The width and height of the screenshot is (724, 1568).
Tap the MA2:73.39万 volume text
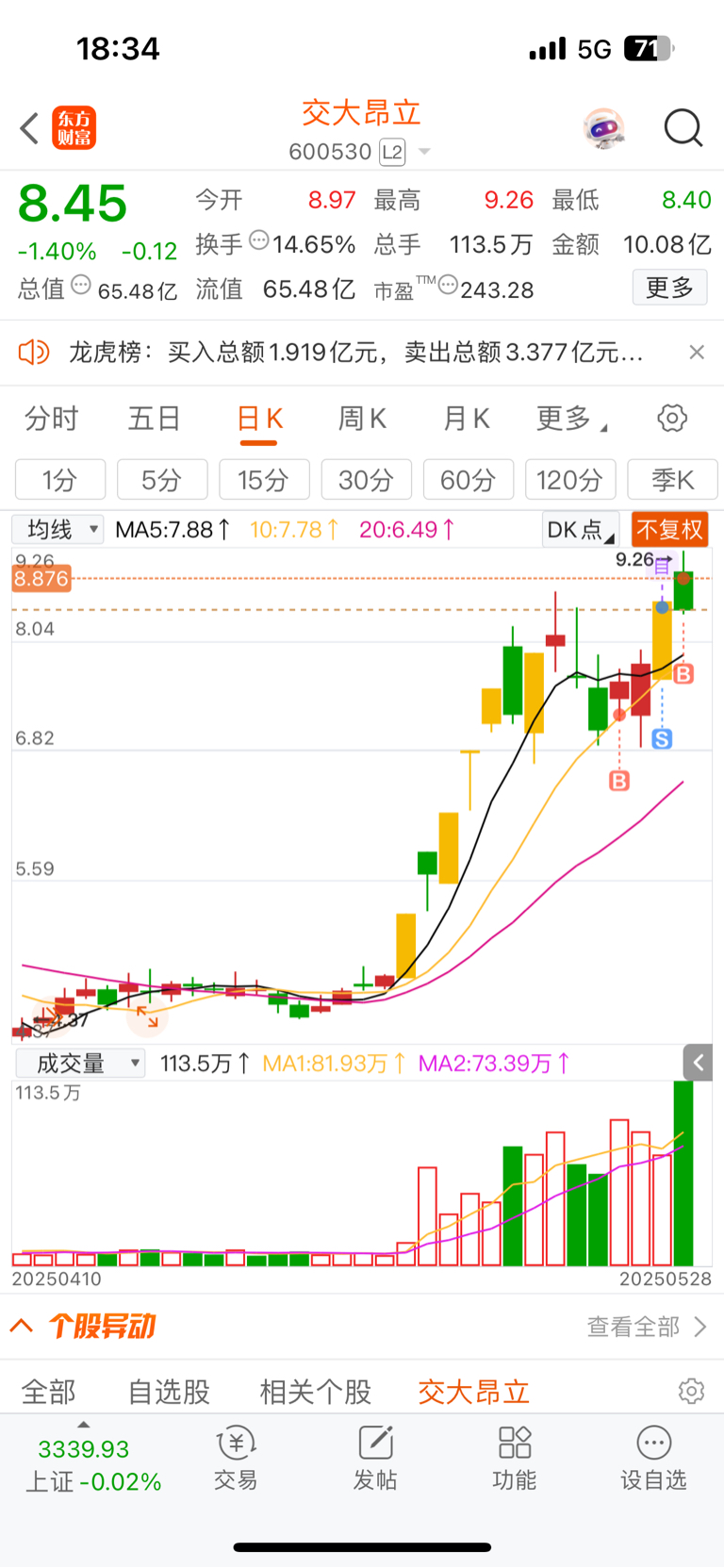point(494,1064)
